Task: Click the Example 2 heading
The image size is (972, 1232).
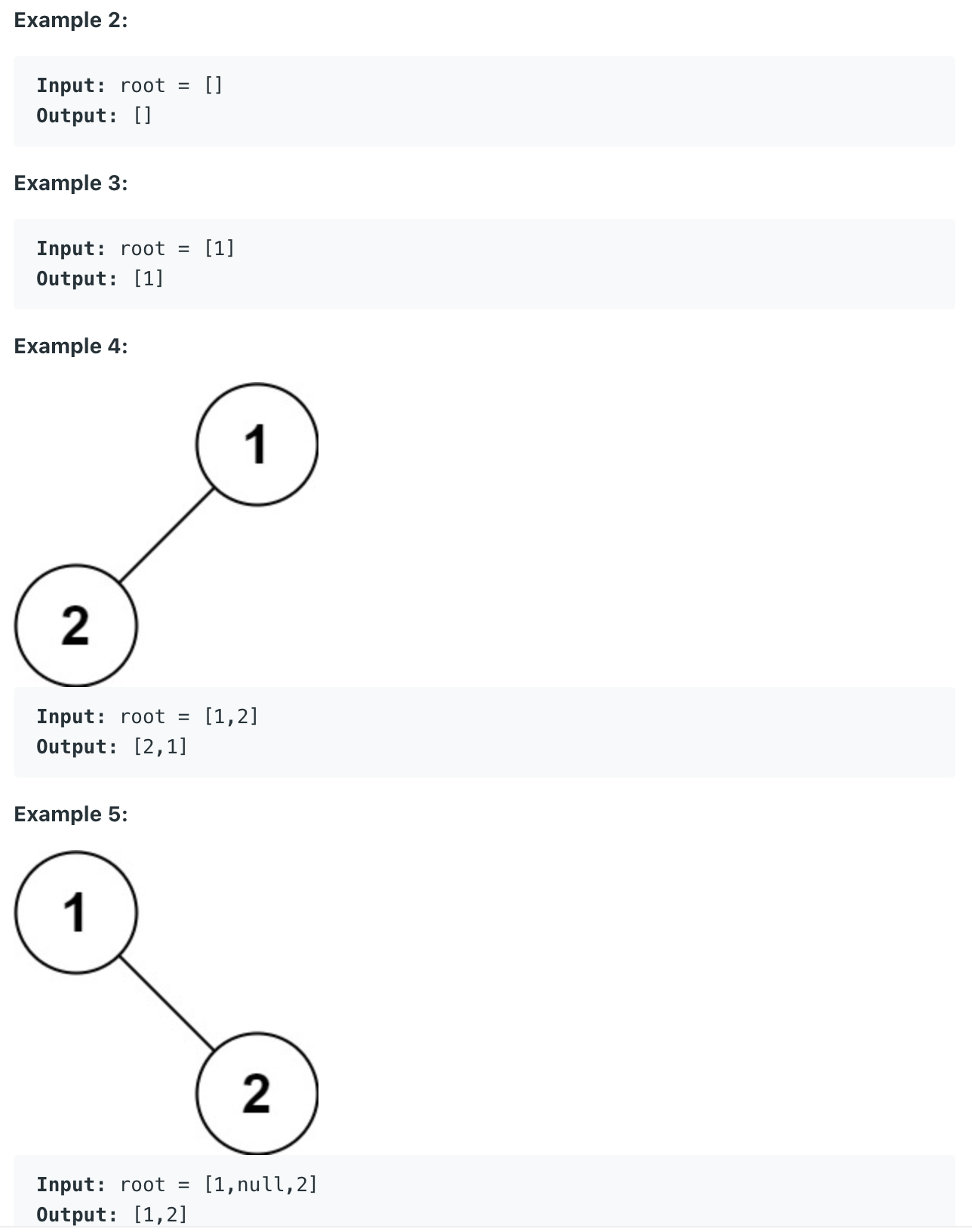Action: coord(71,20)
